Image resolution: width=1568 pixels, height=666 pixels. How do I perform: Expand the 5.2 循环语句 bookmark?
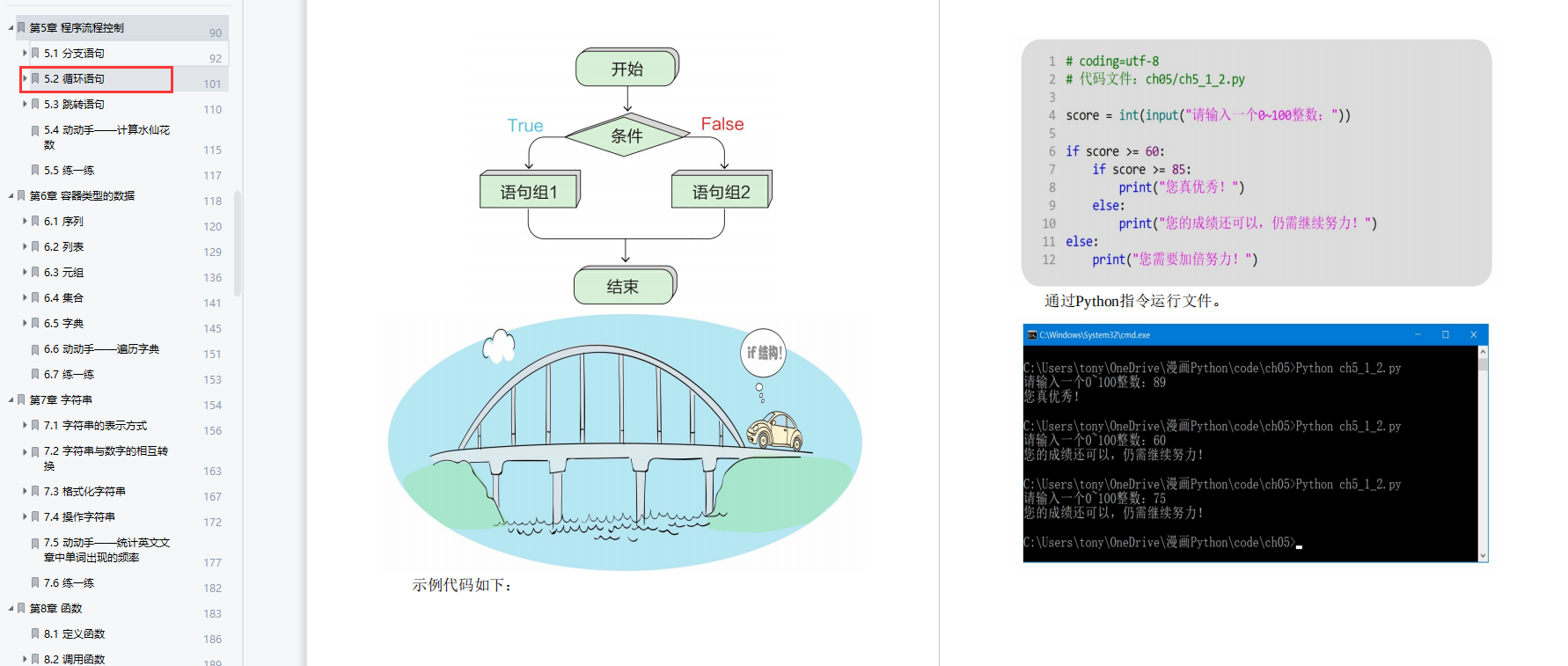[x=25, y=78]
